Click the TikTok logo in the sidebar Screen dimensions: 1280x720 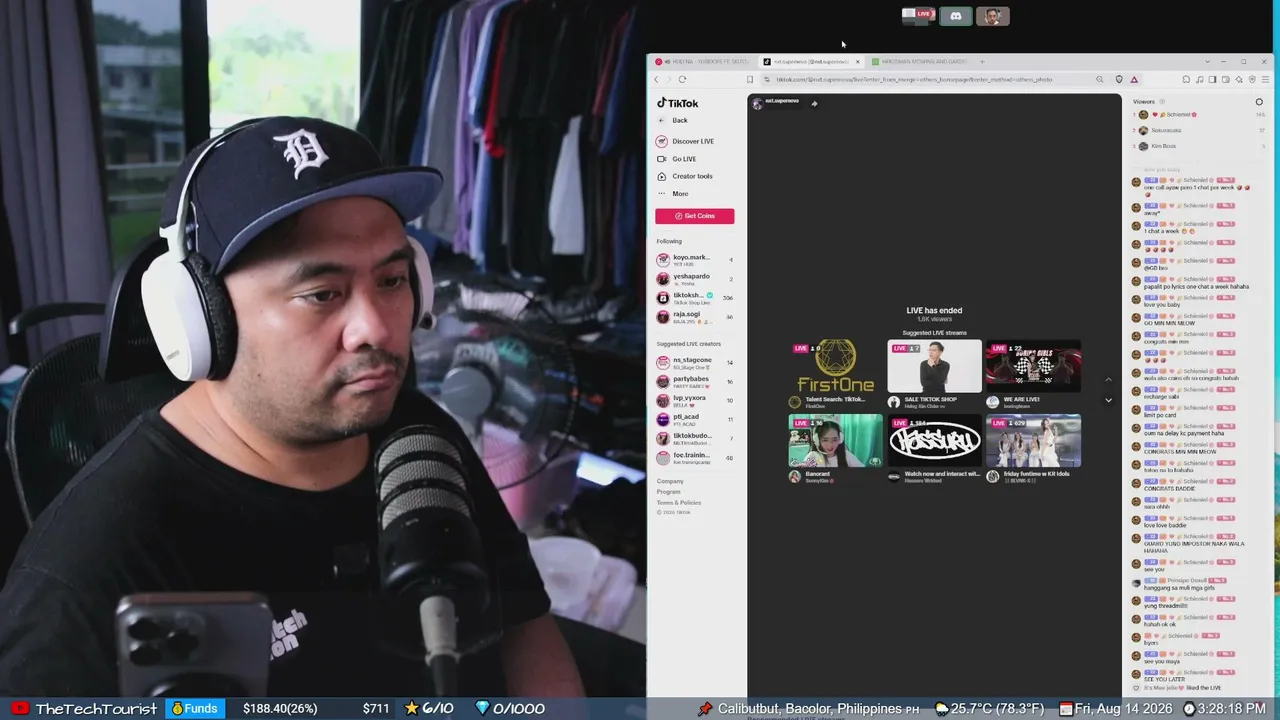coord(678,103)
